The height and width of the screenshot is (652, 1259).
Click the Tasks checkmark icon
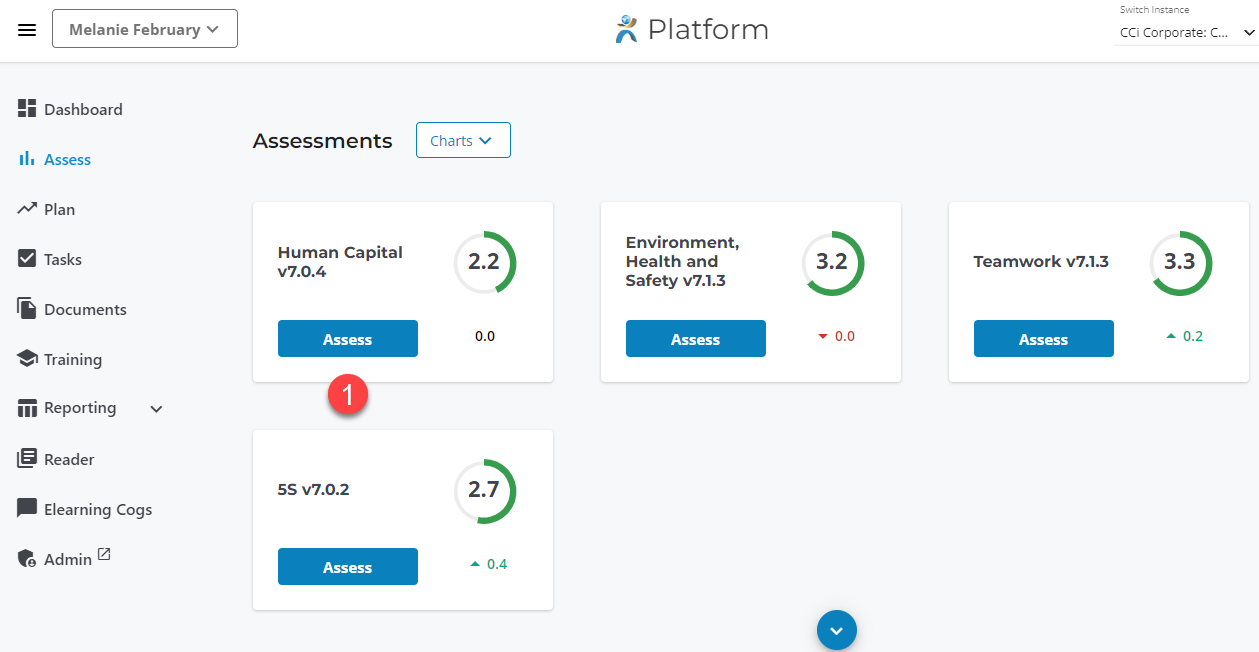click(27, 259)
